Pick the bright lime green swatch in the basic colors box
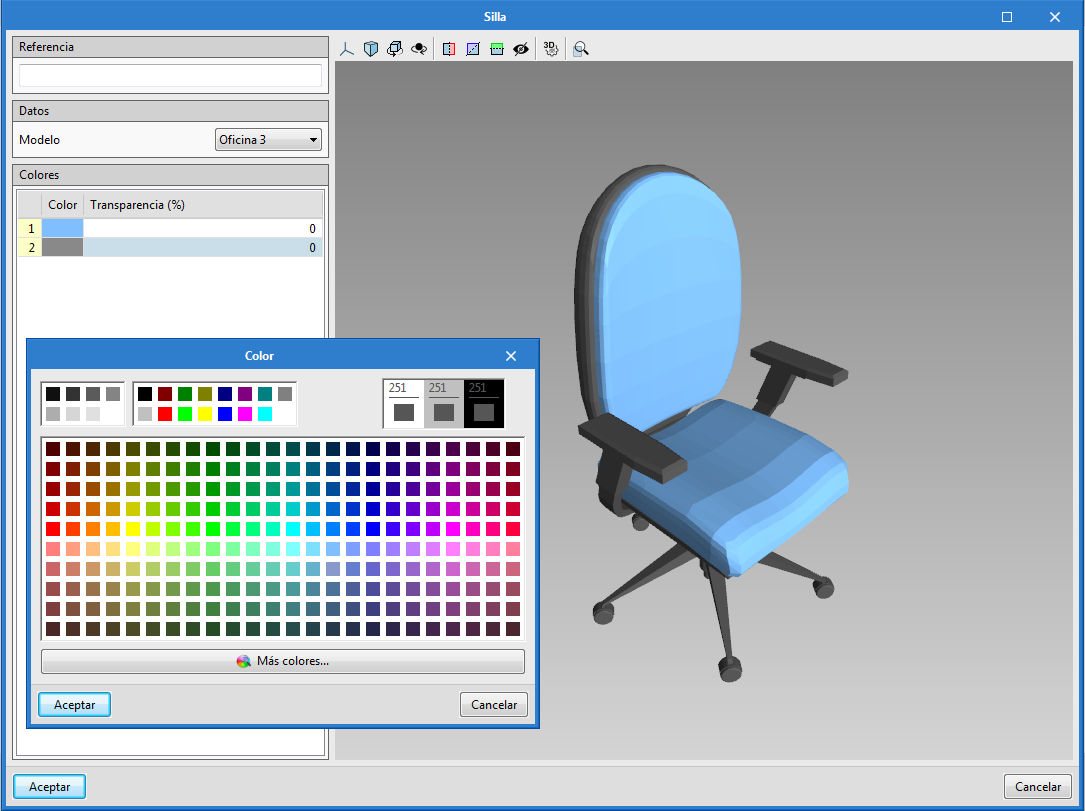1085x811 pixels. pos(185,414)
